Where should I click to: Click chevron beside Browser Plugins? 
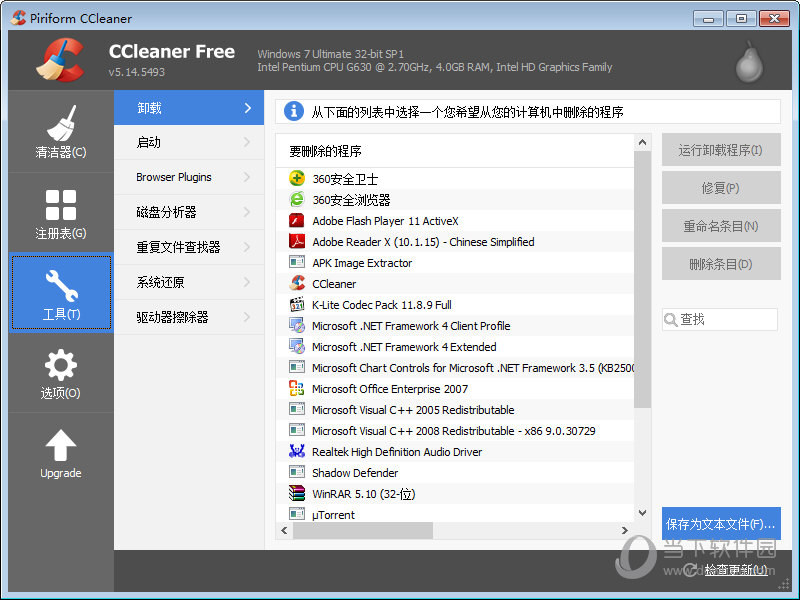pos(247,177)
